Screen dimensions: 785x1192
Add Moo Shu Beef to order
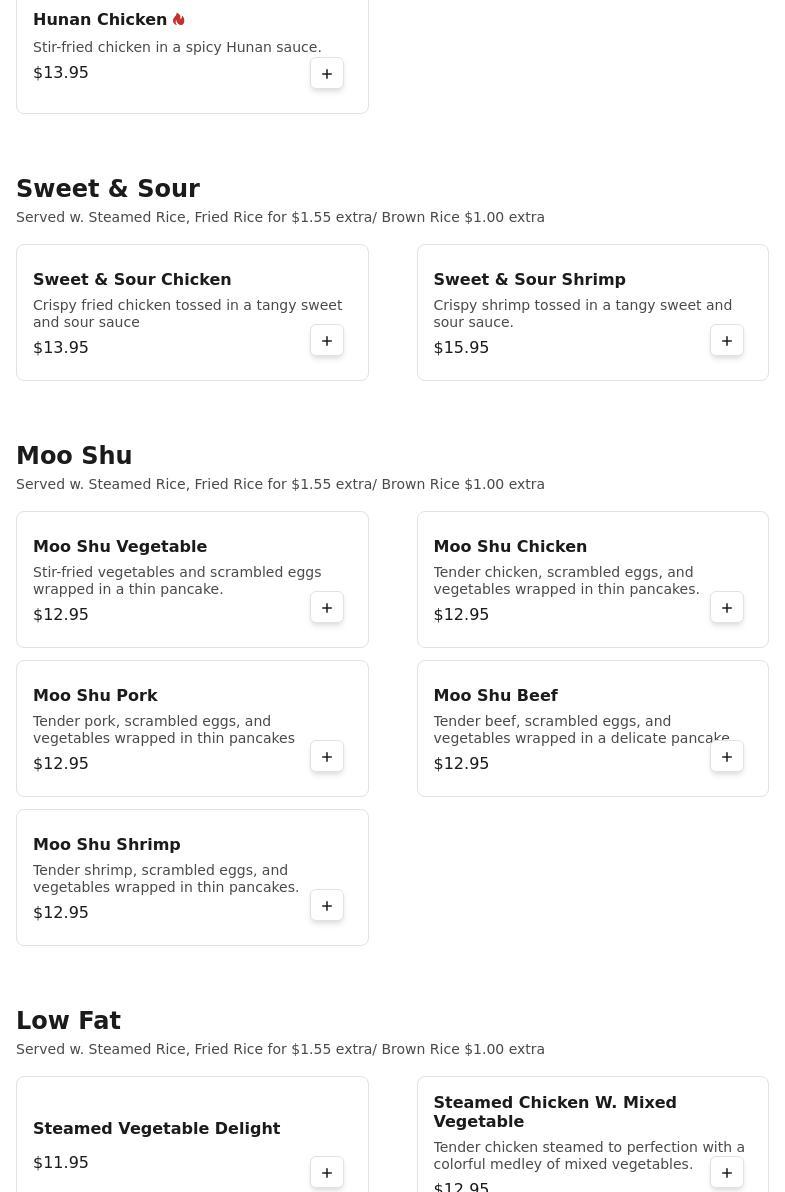click(x=727, y=757)
